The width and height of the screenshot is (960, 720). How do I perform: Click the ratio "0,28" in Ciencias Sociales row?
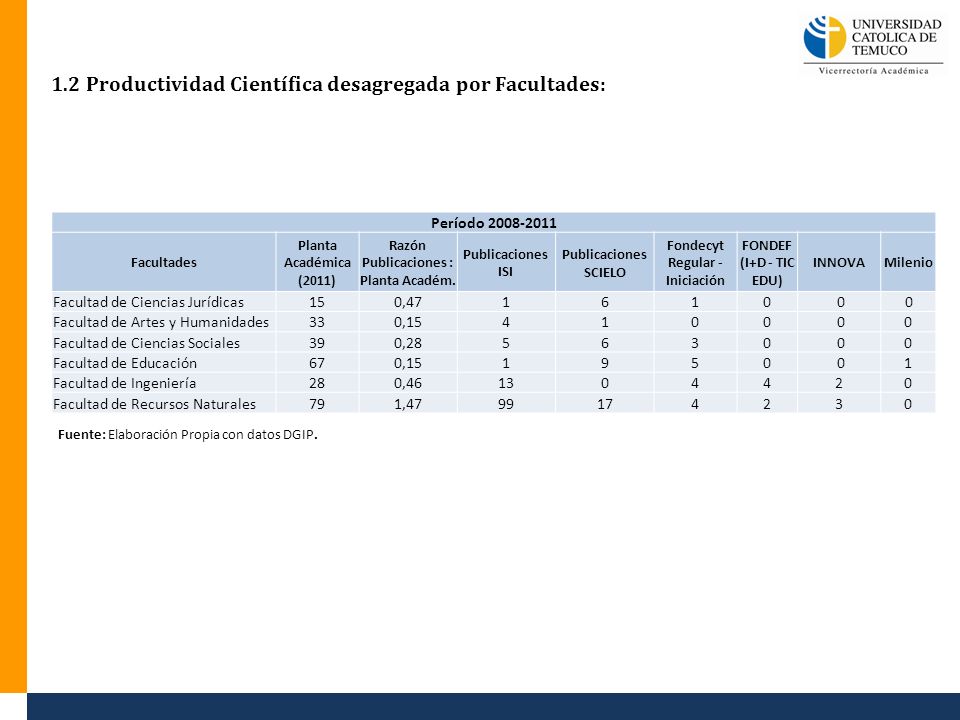pyautogui.click(x=408, y=343)
